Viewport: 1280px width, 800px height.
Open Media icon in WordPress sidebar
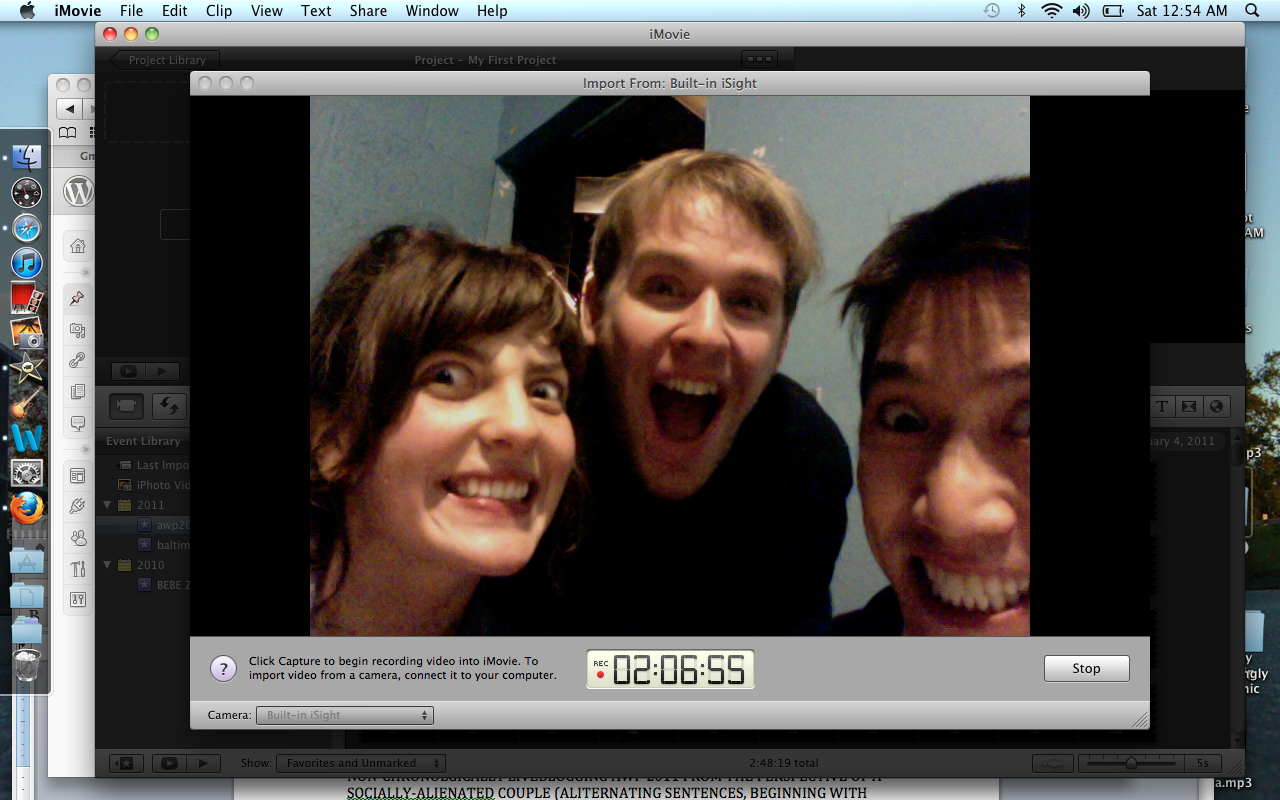tap(78, 330)
